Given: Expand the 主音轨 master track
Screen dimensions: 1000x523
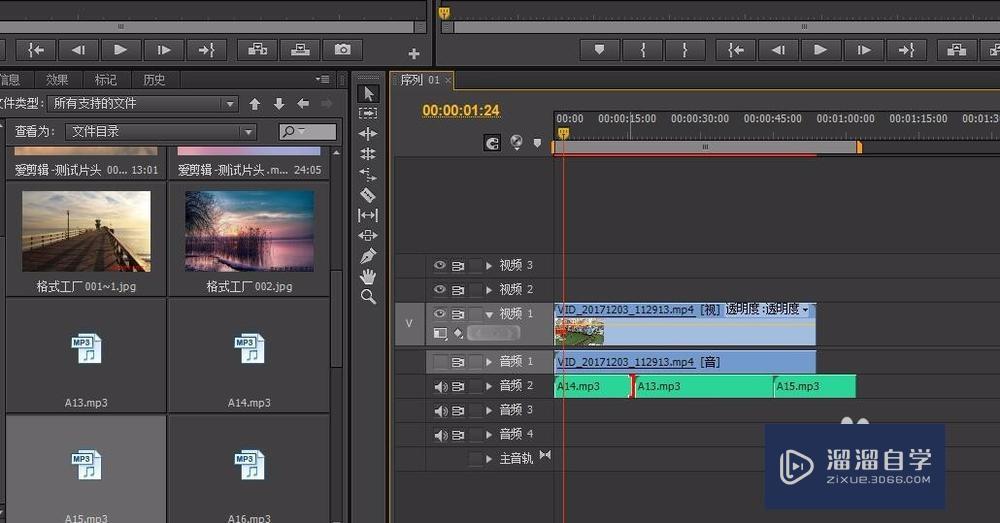Looking at the screenshot, I should [489, 459].
